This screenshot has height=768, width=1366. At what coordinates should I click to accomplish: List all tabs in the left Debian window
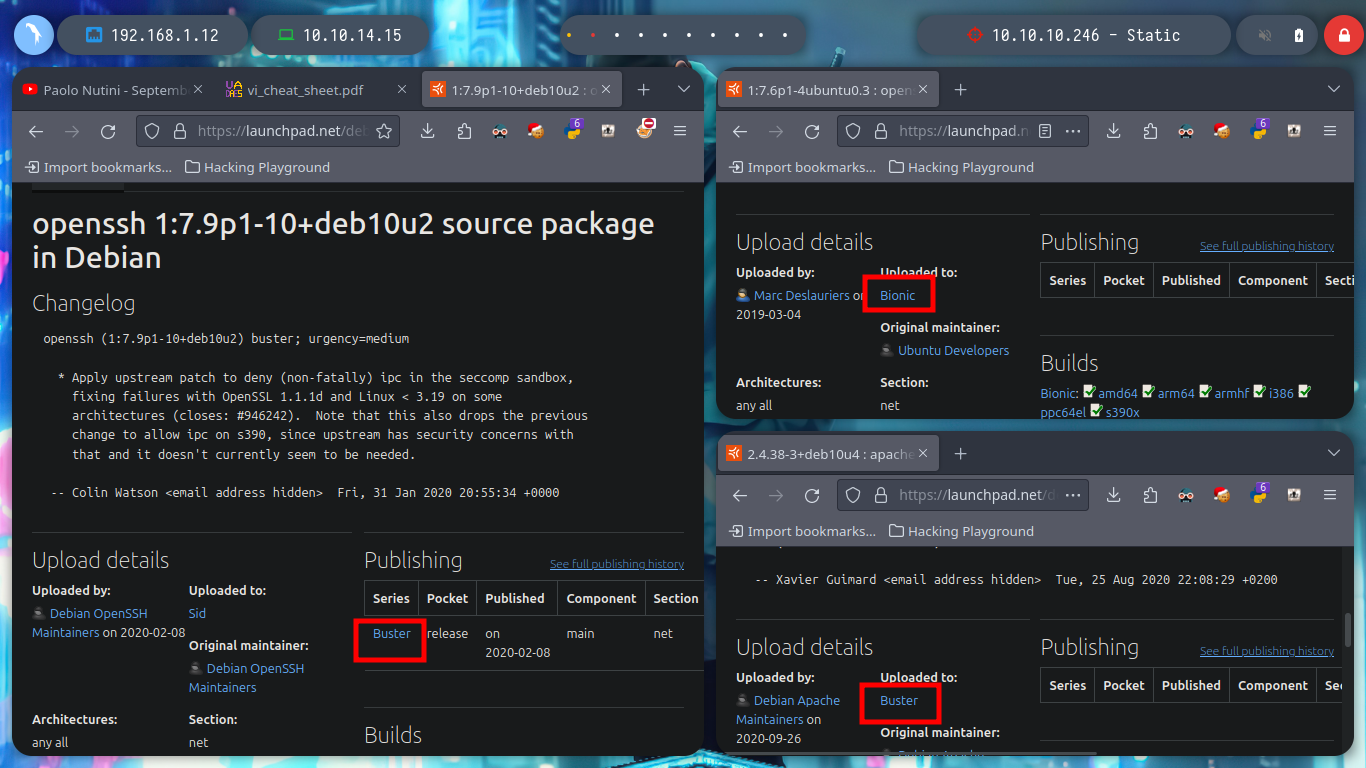pyautogui.click(x=684, y=90)
